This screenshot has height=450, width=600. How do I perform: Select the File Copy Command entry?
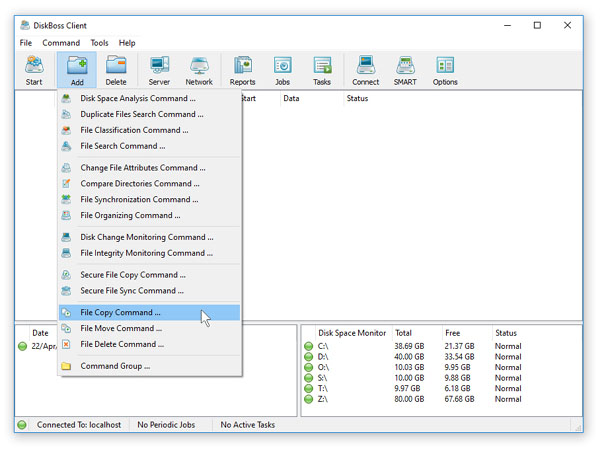coord(150,313)
